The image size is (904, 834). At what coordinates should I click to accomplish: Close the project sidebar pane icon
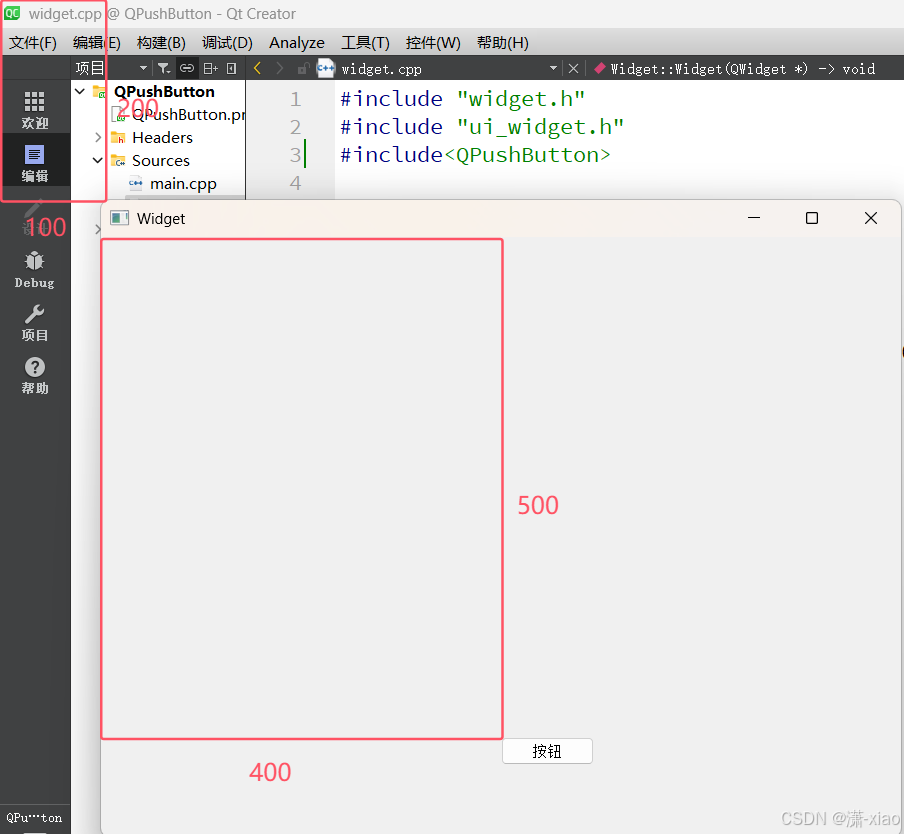tap(232, 69)
